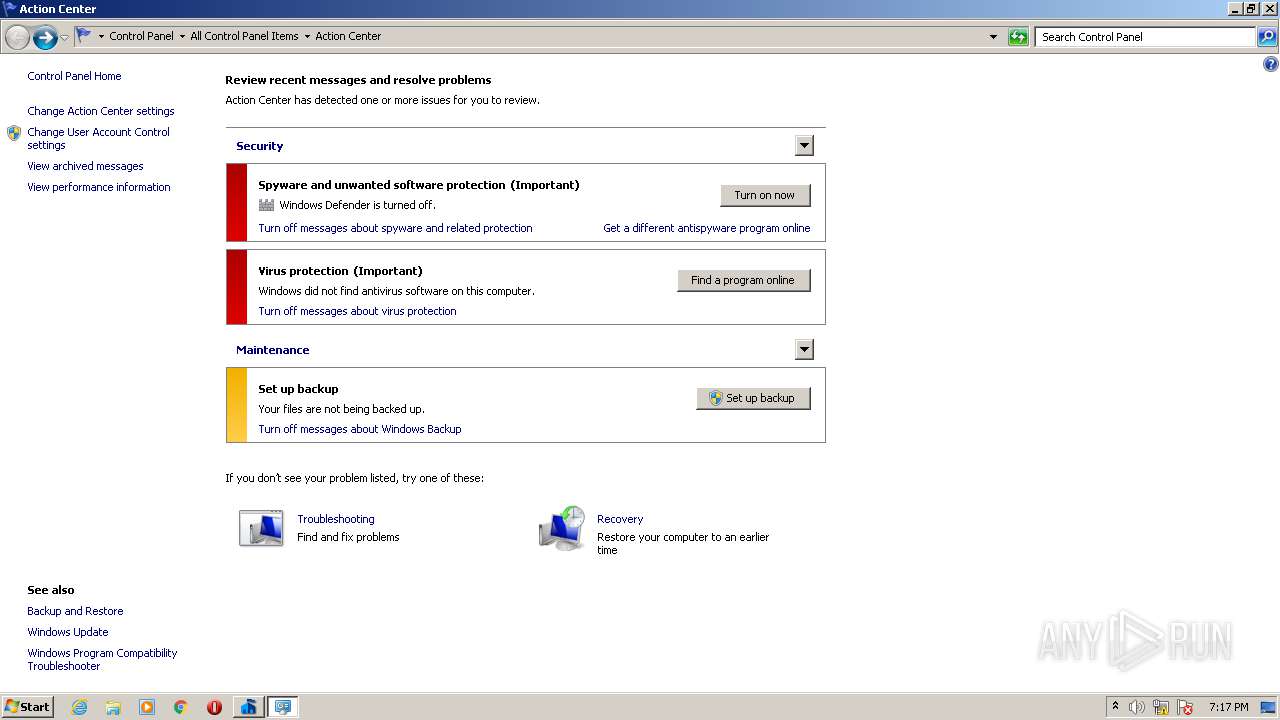Open the Start menu

pos(28,706)
